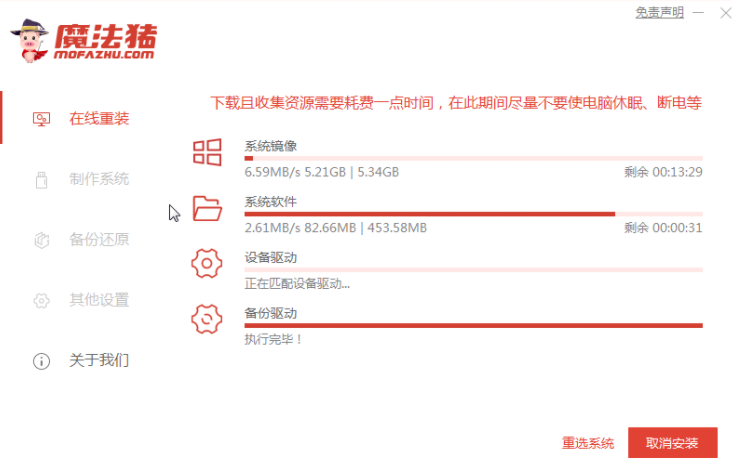Open the 免责声明 disclaimer link
Screen dimensions: 732x466
[x=660, y=12]
